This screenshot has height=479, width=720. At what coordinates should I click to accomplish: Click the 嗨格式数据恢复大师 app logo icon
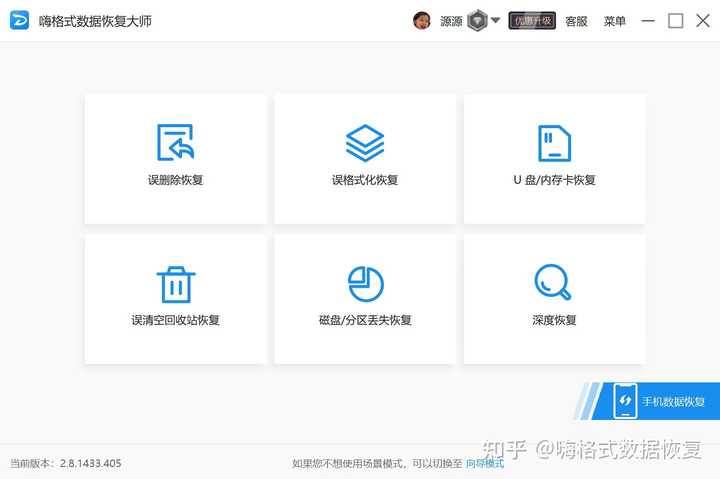(19, 21)
